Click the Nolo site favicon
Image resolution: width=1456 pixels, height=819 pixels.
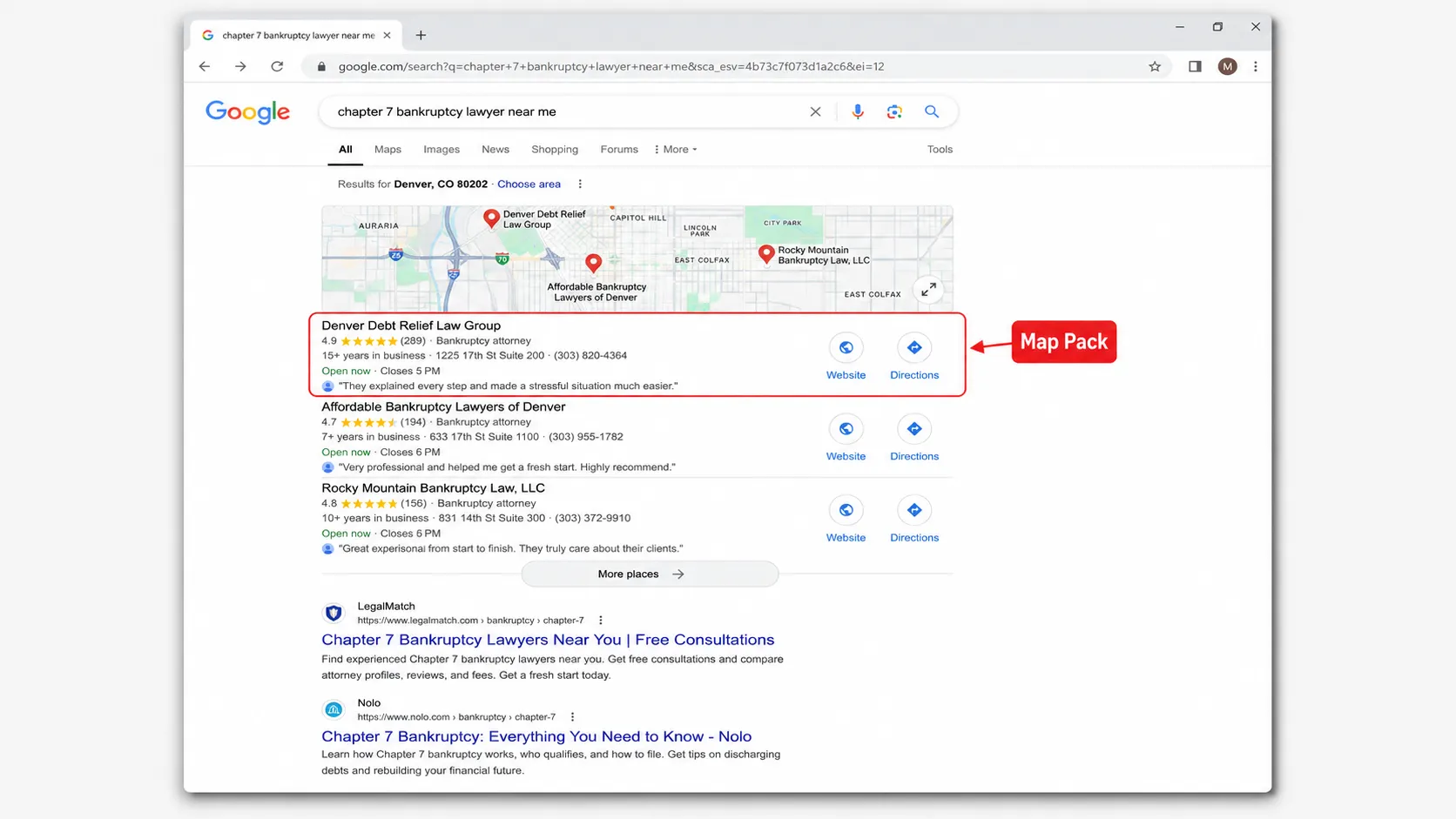(334, 709)
